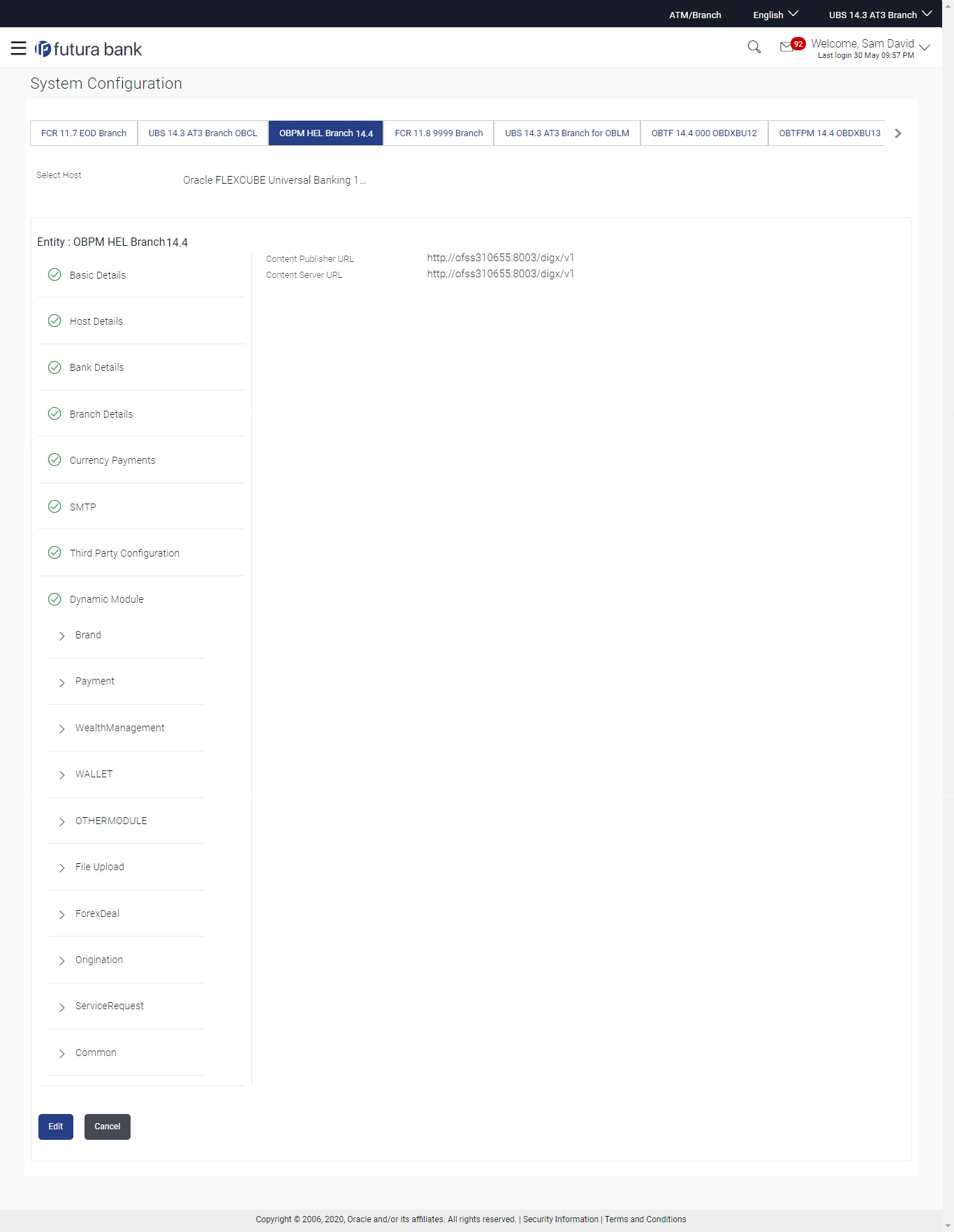Image resolution: width=954 pixels, height=1232 pixels.
Task: Expand the Brand module chevron
Action: tap(61, 636)
